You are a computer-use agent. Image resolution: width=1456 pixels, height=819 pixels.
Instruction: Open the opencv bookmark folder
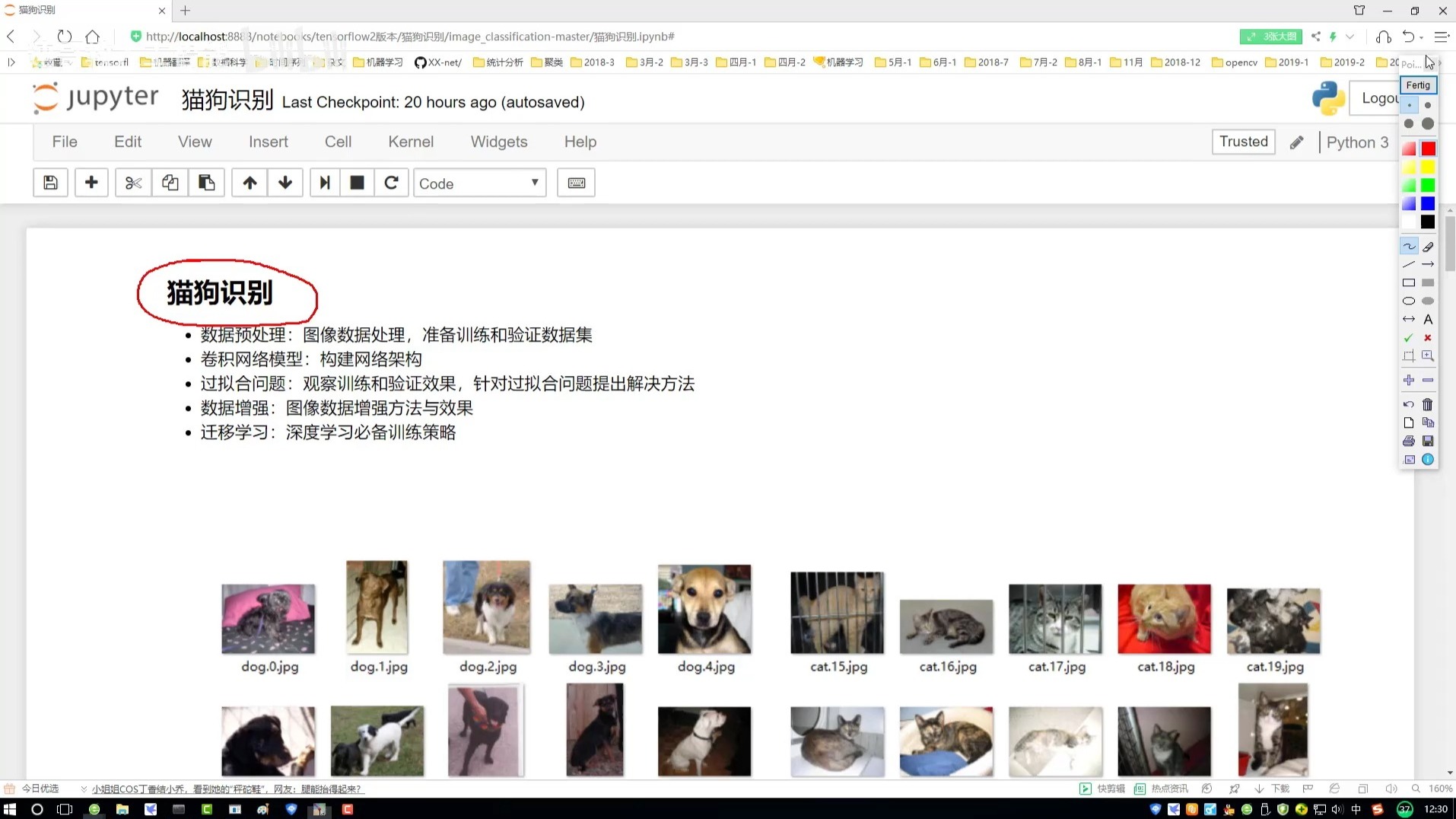[1234, 62]
